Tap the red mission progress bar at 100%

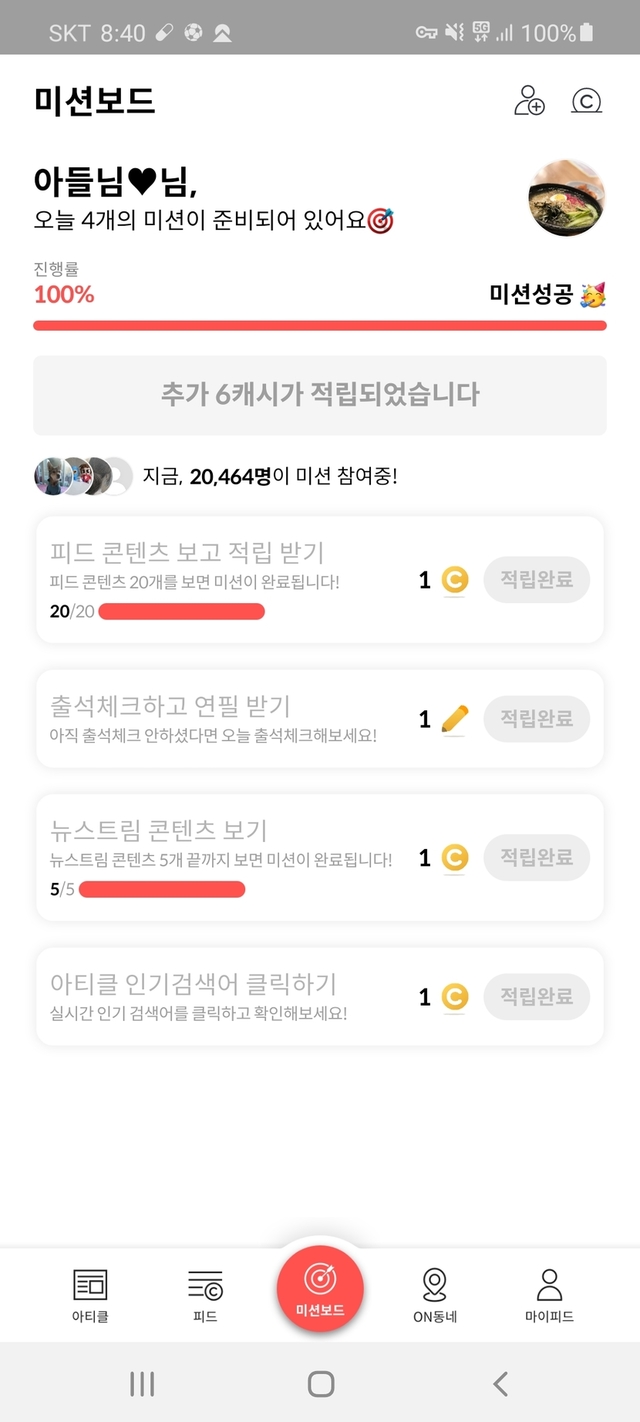tap(320, 325)
